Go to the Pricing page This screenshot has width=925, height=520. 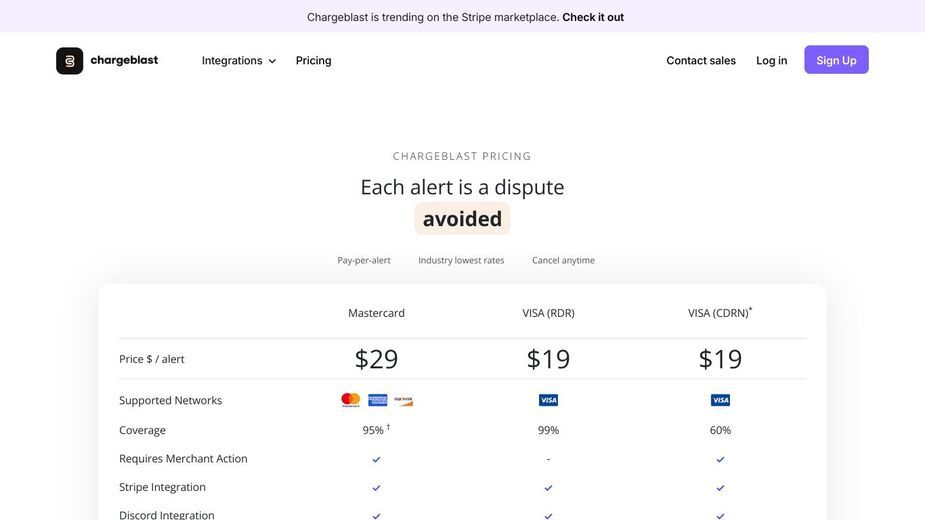tap(313, 60)
